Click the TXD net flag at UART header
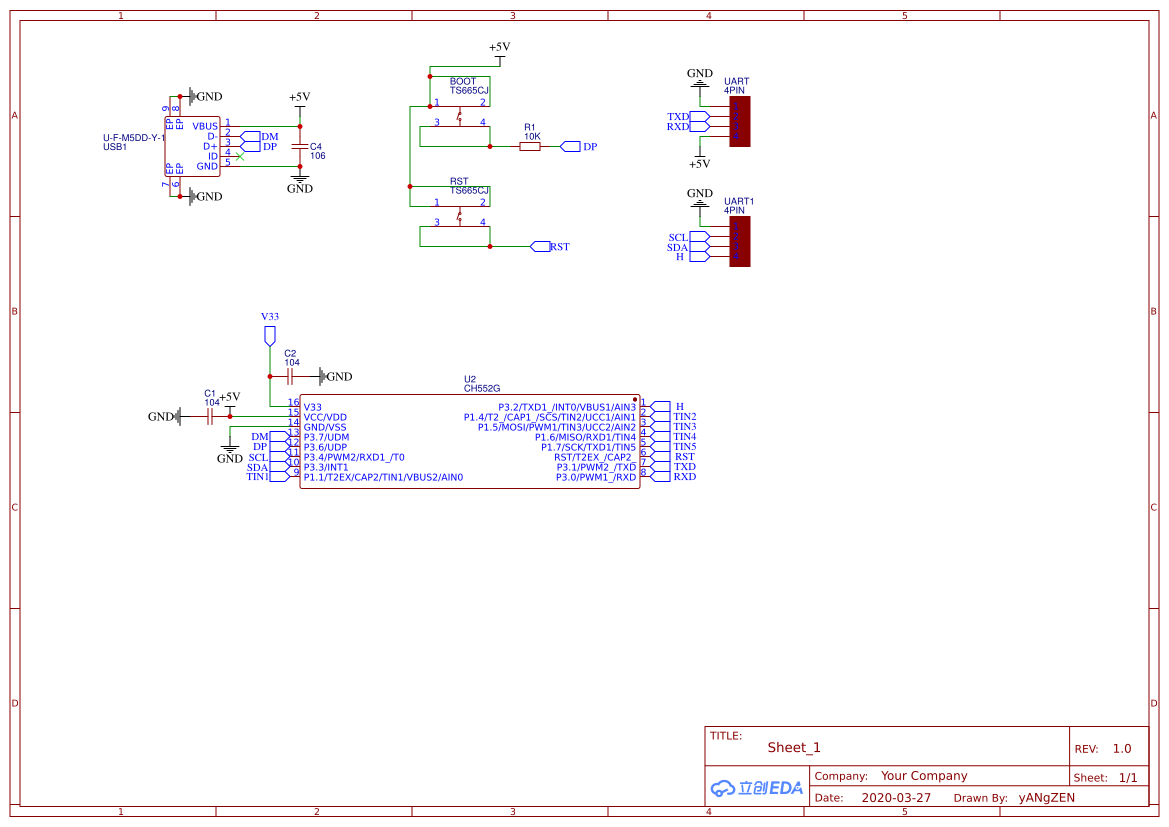The image size is (1169, 827). (700, 116)
